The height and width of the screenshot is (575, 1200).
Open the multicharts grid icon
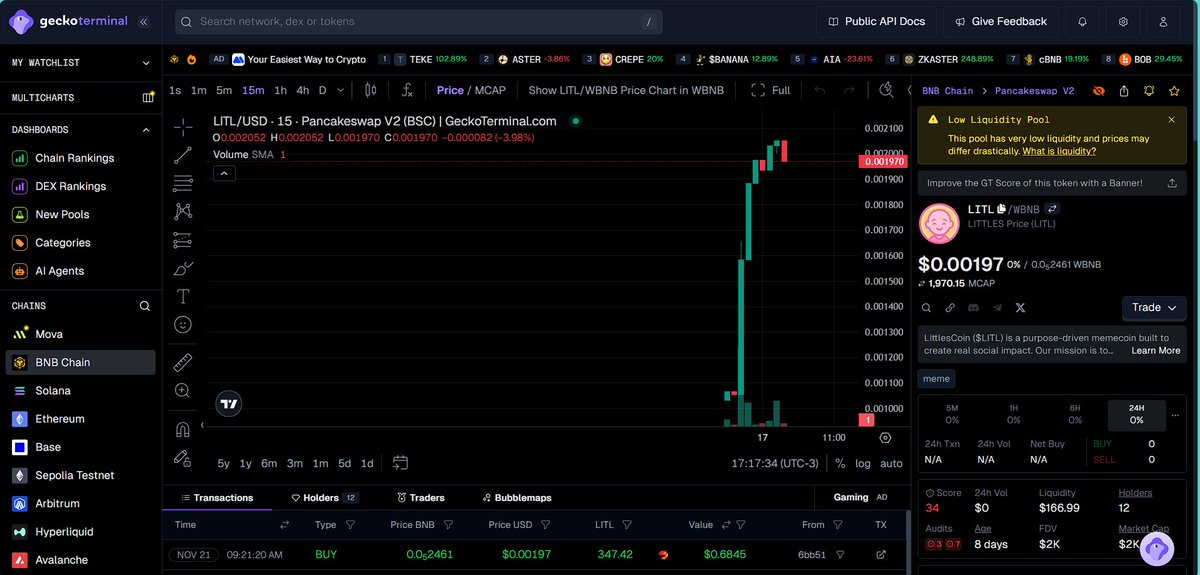[148, 98]
